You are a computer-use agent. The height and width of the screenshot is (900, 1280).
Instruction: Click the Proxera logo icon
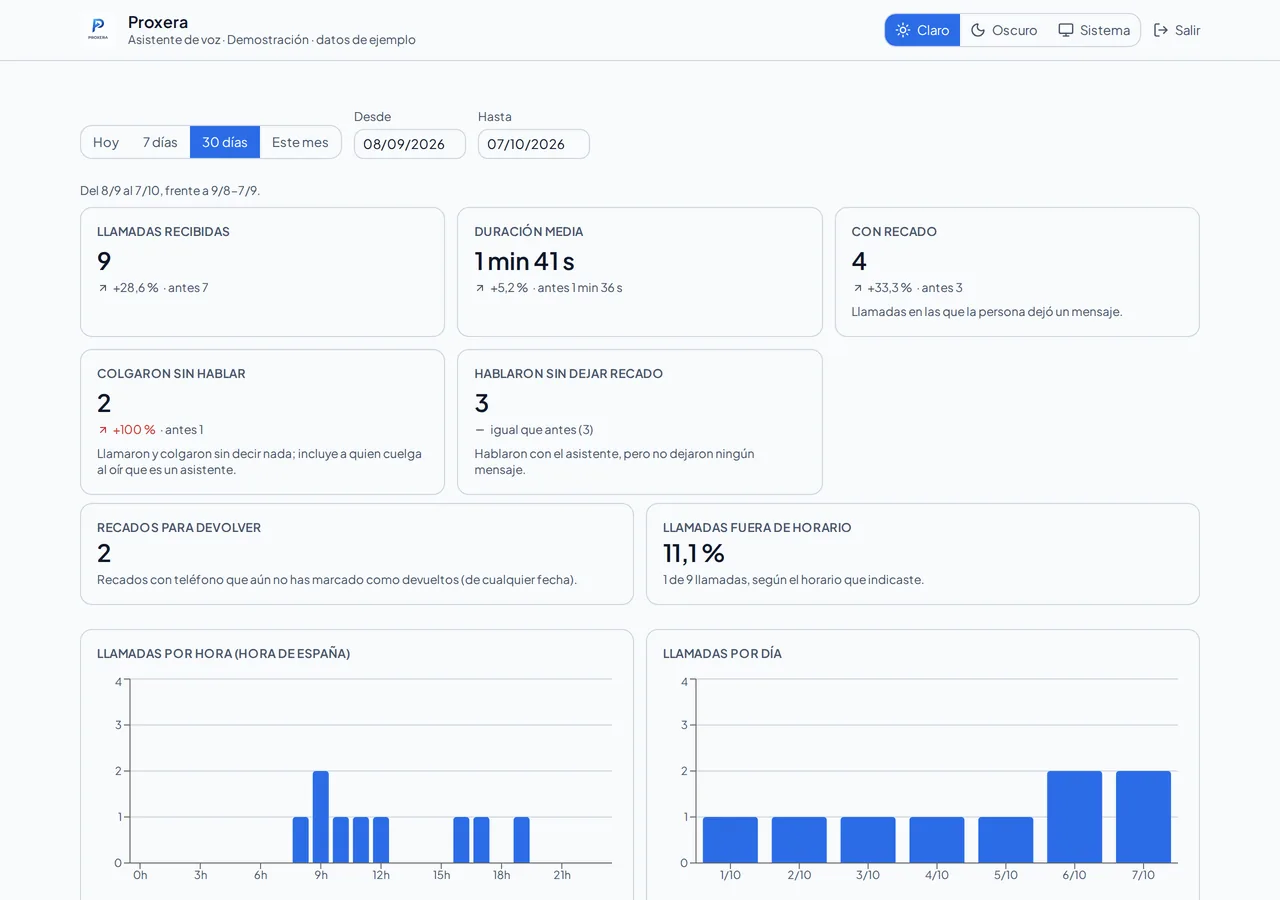pos(98,30)
